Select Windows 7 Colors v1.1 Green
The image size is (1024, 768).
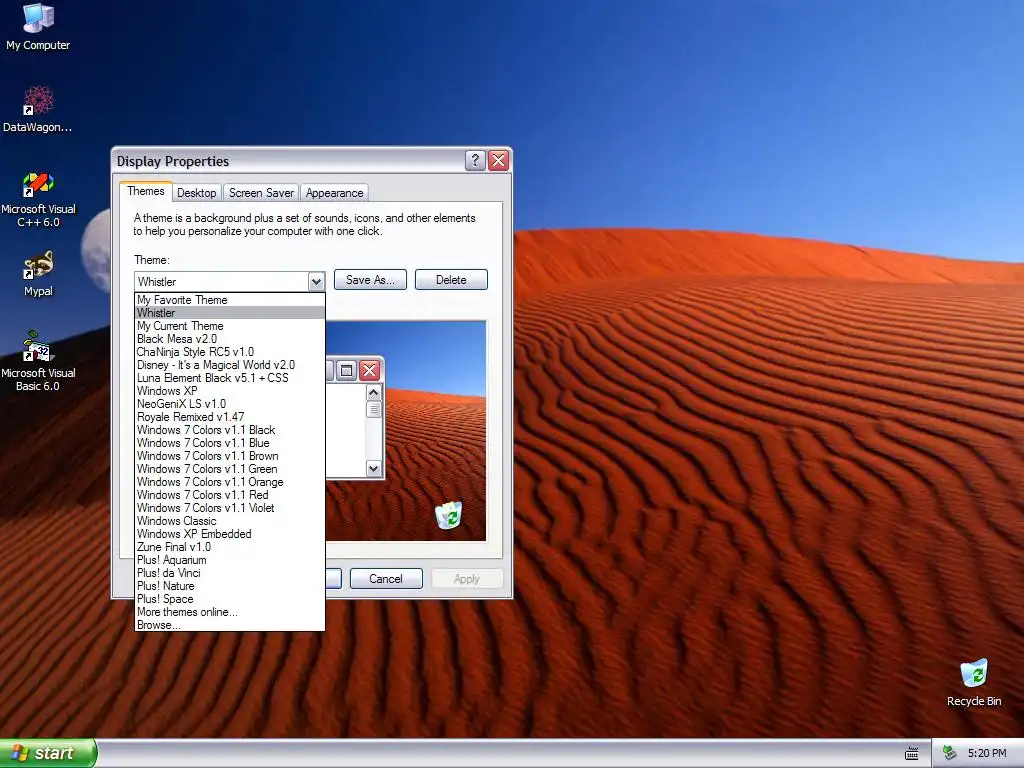tap(230, 469)
